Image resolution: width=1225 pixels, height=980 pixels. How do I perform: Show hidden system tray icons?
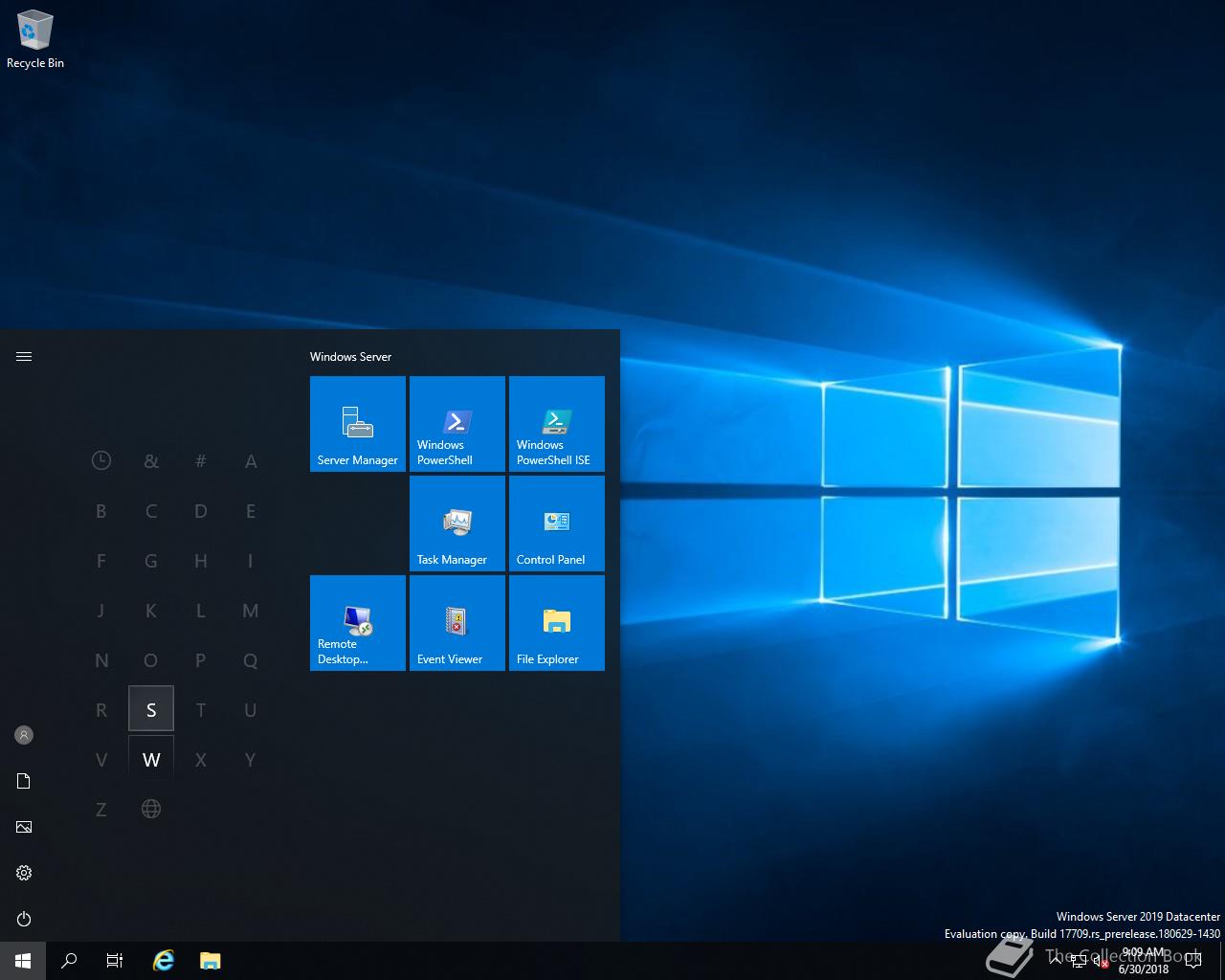tap(1056, 961)
